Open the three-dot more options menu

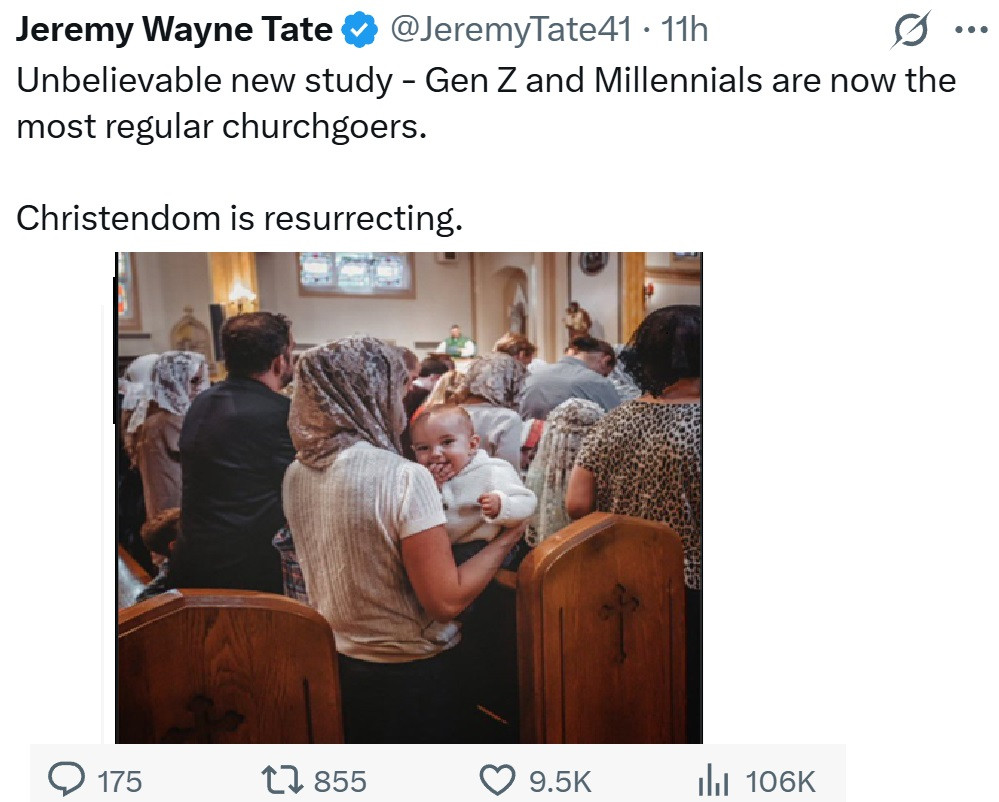pos(970,31)
